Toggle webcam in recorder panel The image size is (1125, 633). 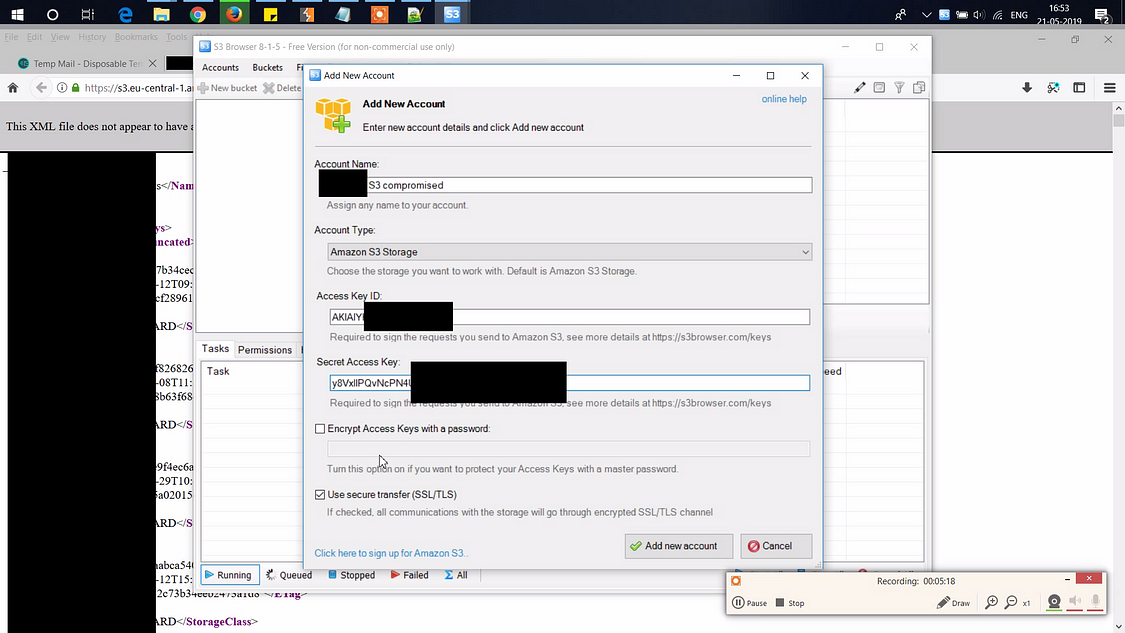coord(1054,602)
